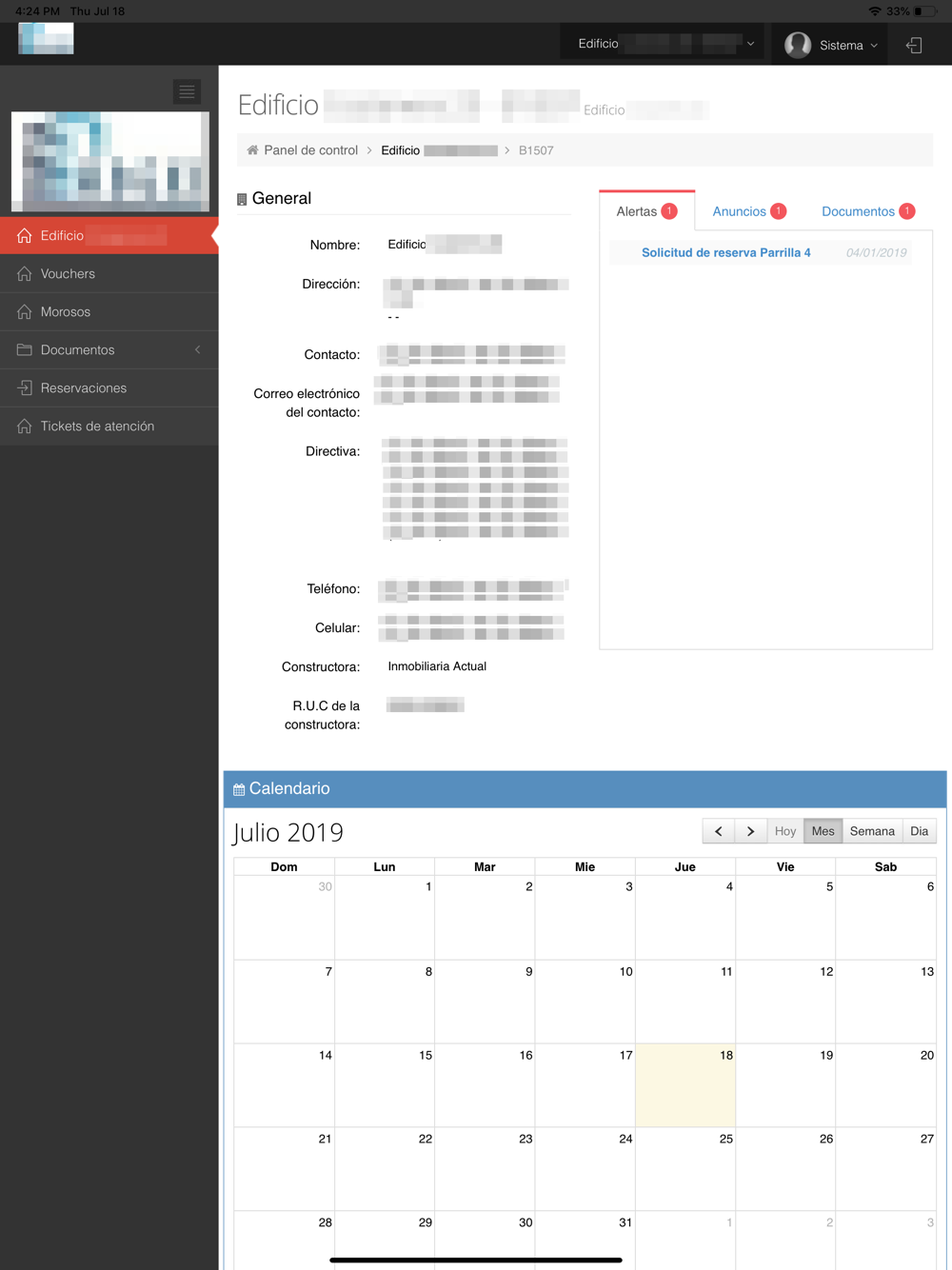Viewport: 952px width, 1270px height.
Task: Click the 4:24 PM clock in status bar
Action: pyautogui.click(x=37, y=11)
